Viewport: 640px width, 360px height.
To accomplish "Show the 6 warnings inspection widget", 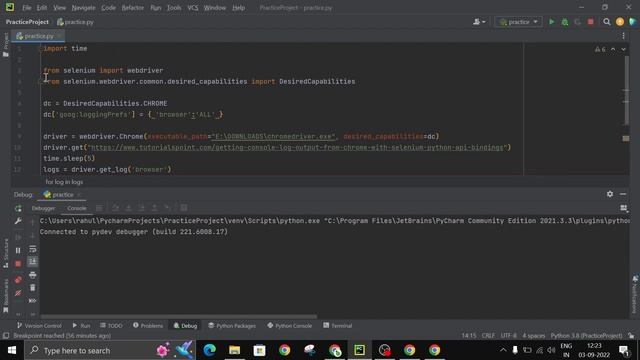I will 600,49.
